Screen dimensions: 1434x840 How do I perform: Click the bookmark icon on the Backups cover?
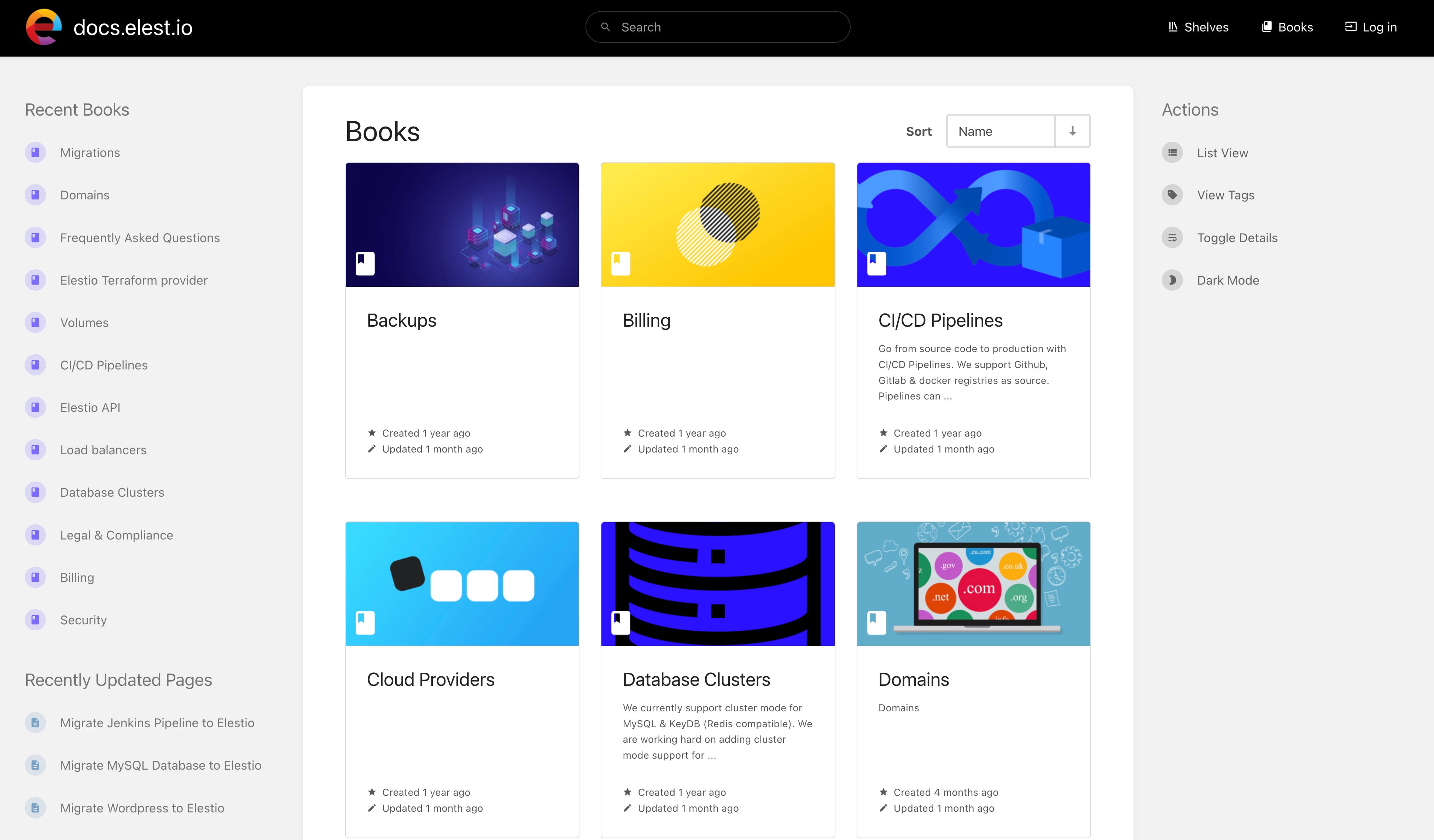365,262
